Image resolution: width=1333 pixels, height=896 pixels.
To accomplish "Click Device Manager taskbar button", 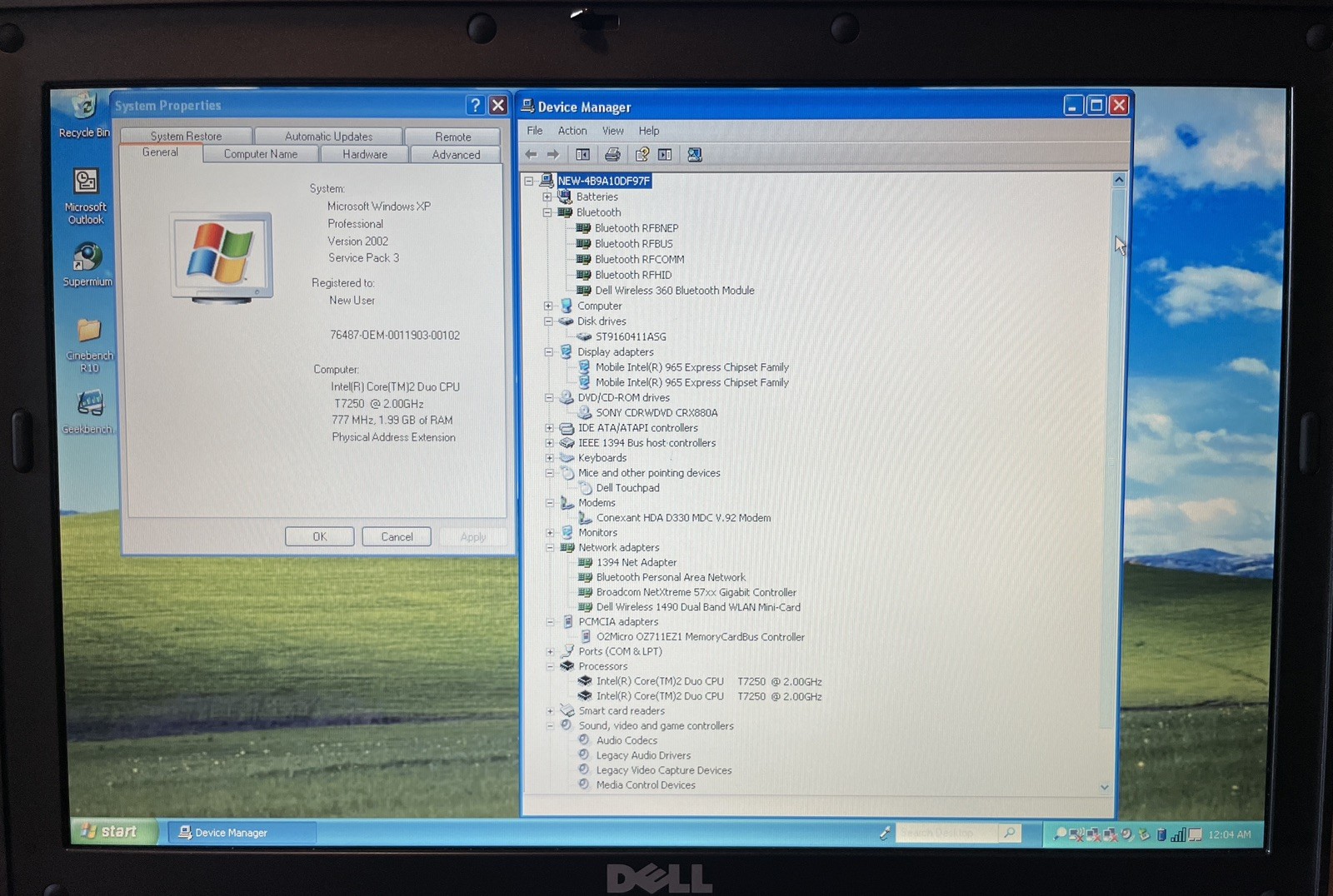I will (242, 832).
